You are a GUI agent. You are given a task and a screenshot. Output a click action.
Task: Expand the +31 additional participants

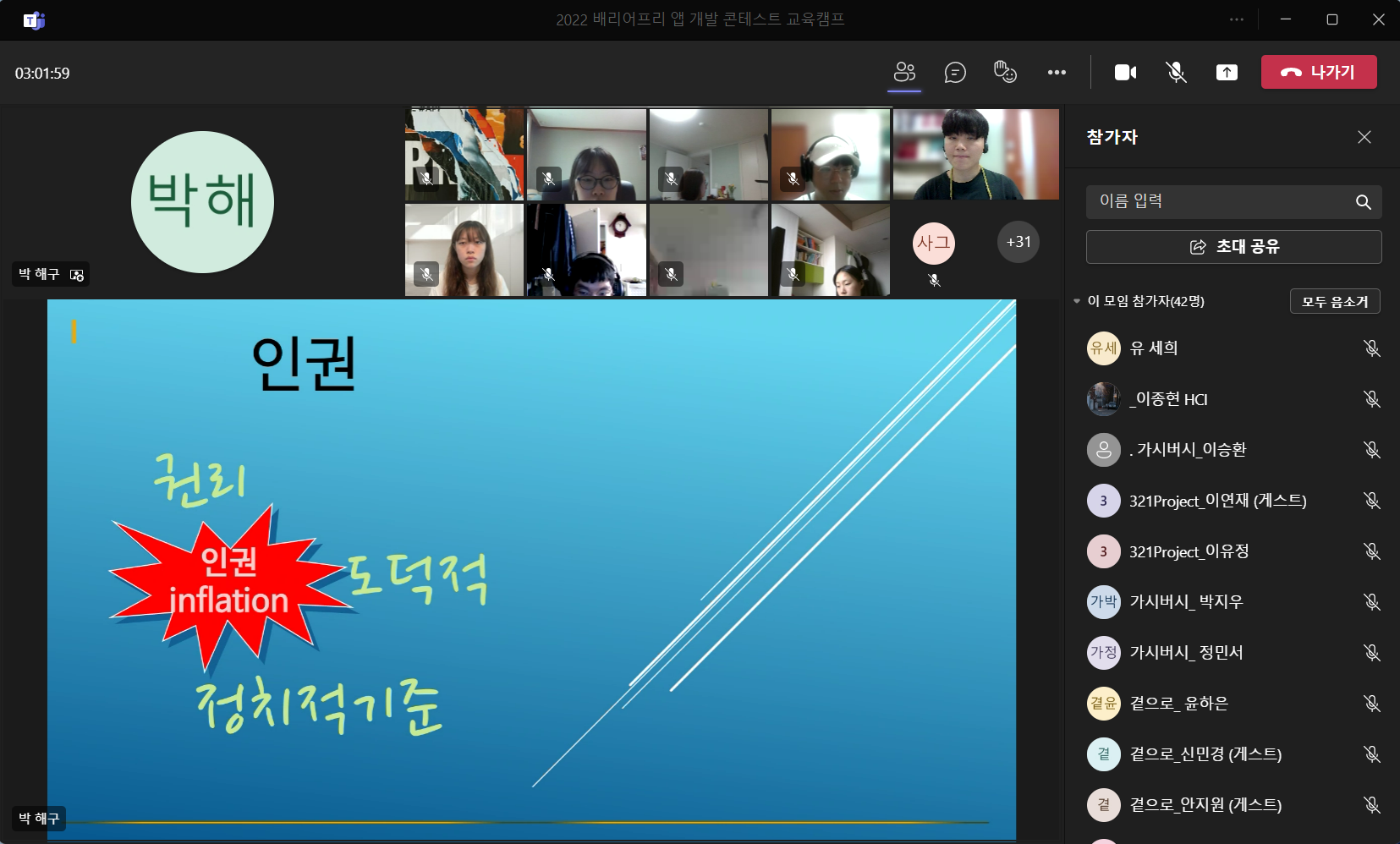[1018, 242]
